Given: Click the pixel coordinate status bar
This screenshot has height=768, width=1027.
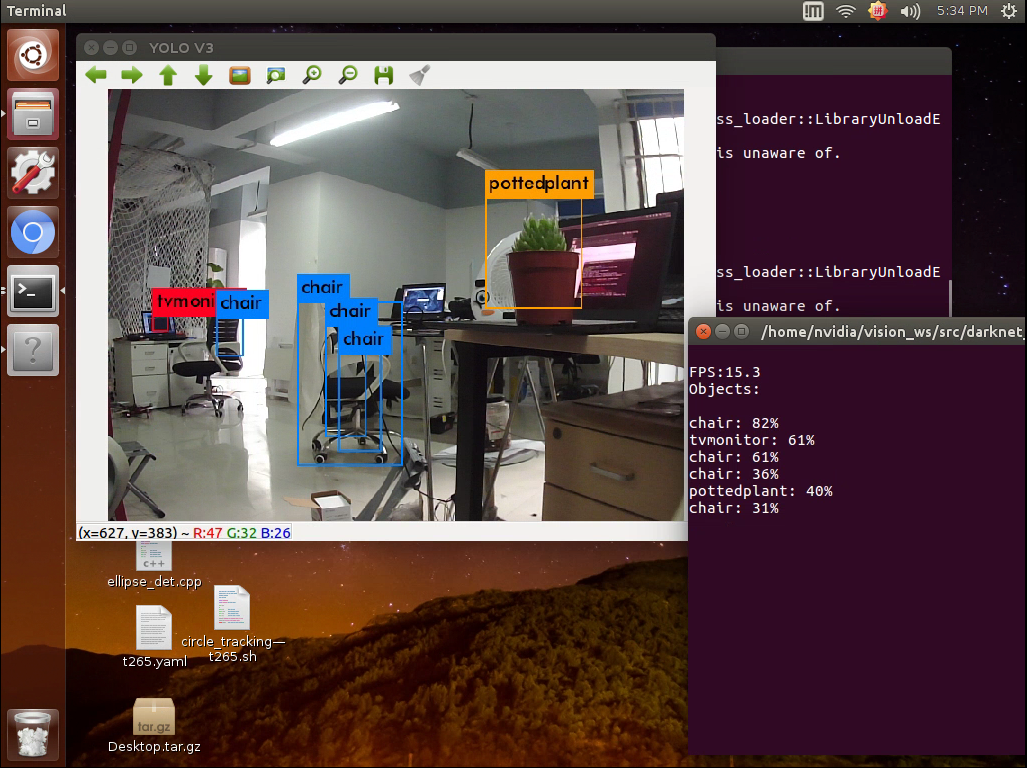Looking at the screenshot, I should coord(184,533).
